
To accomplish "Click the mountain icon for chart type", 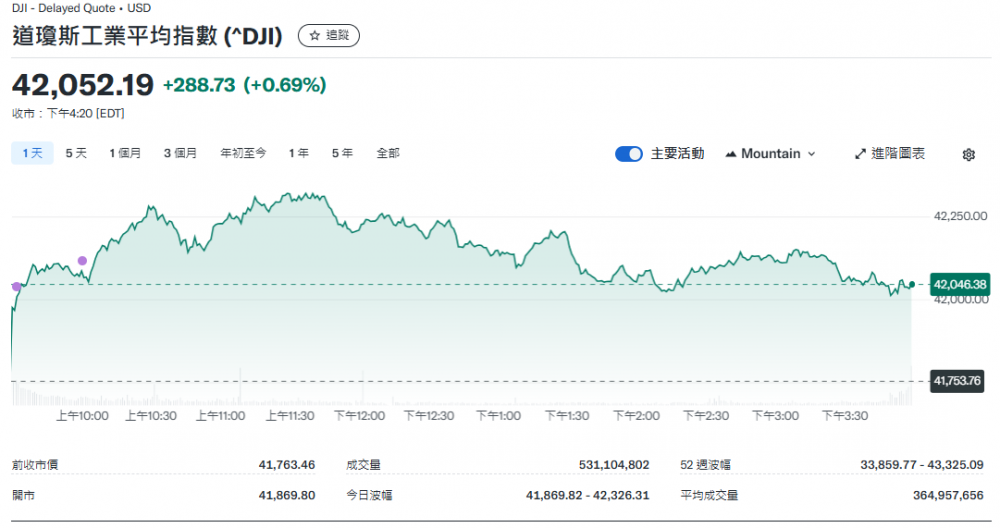I will [x=731, y=154].
